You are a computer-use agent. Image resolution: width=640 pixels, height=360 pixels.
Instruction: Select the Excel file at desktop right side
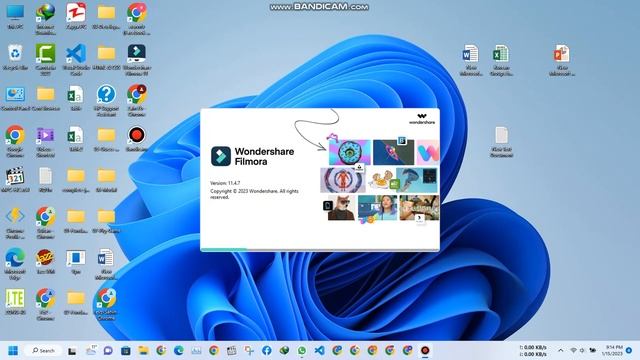(501, 60)
